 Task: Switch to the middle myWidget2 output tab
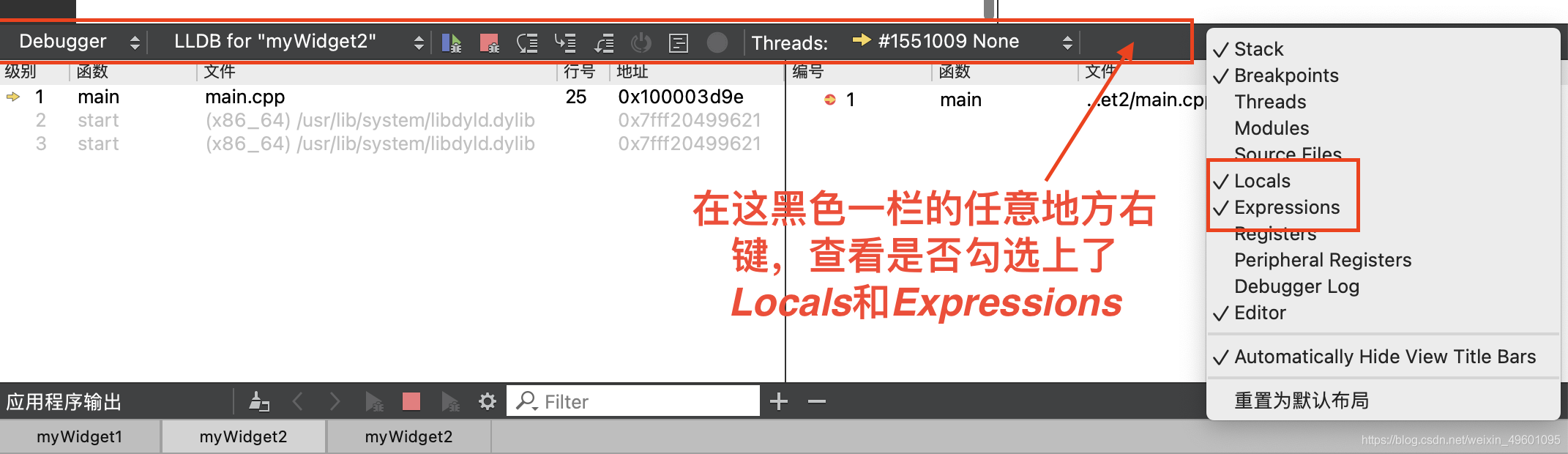tap(244, 437)
